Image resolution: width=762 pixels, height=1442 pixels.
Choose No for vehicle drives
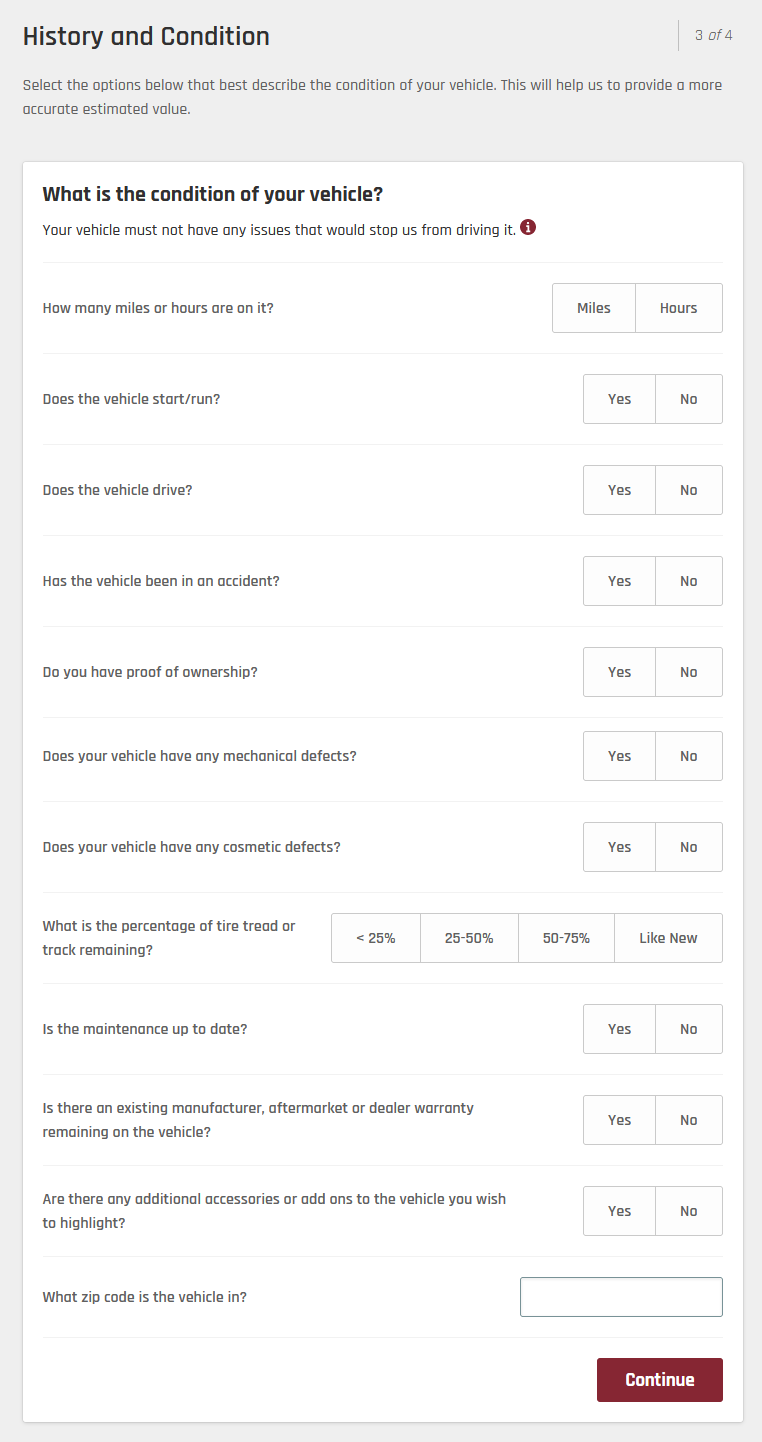point(688,490)
